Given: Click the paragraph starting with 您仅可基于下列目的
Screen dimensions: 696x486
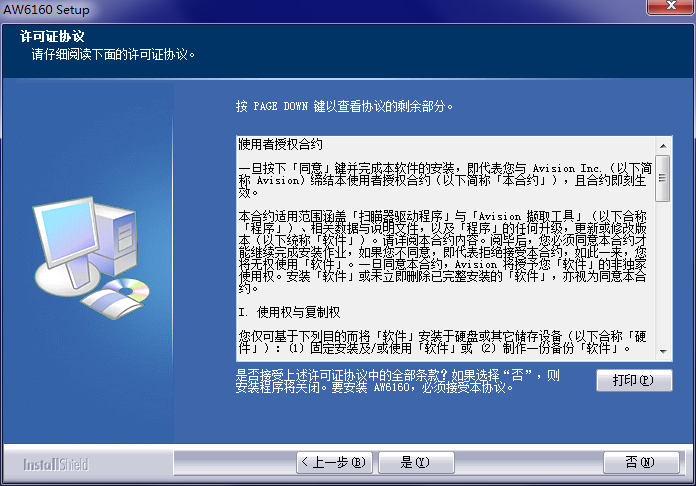Looking at the screenshot, I should [x=442, y=342].
